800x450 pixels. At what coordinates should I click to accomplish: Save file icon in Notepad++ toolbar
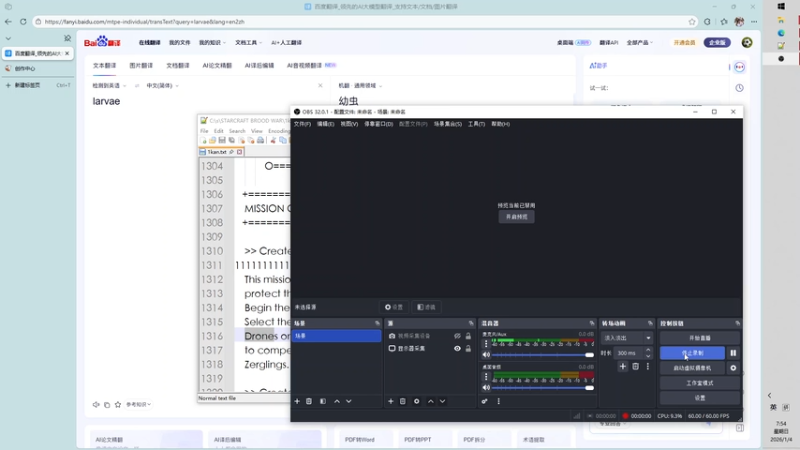[x=222, y=140]
